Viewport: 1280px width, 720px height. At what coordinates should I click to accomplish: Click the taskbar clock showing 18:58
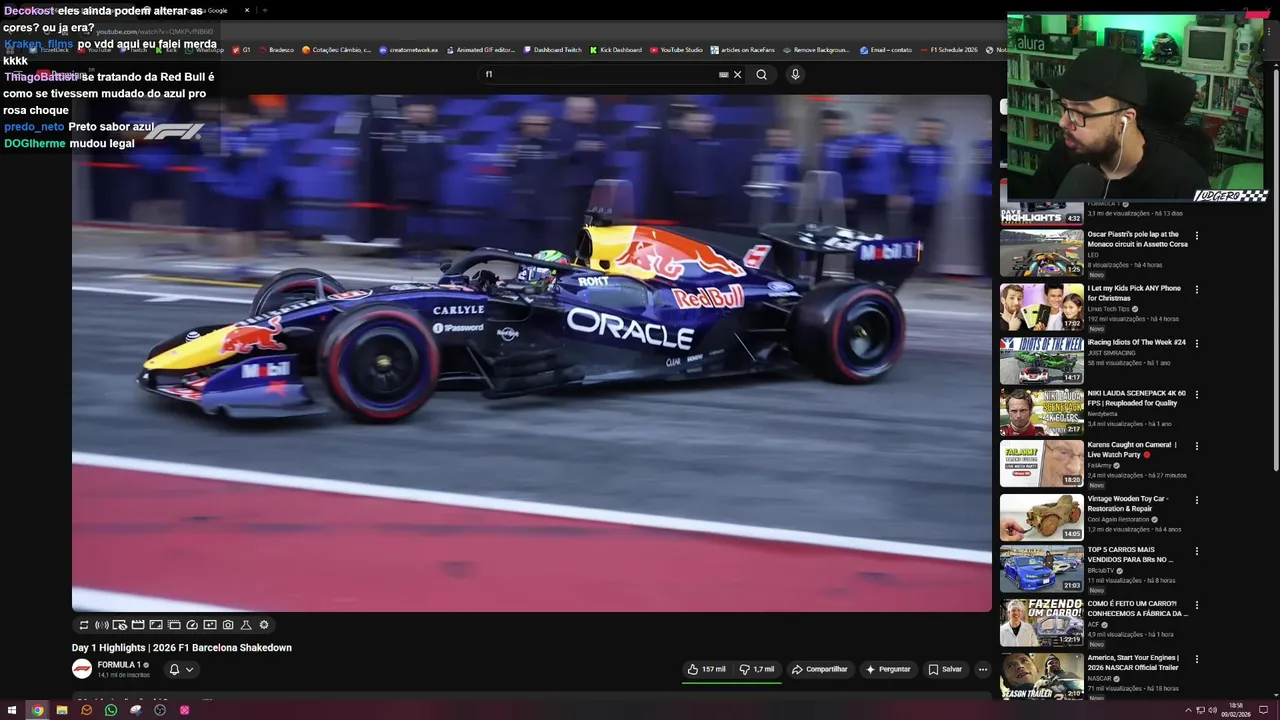(x=1236, y=710)
